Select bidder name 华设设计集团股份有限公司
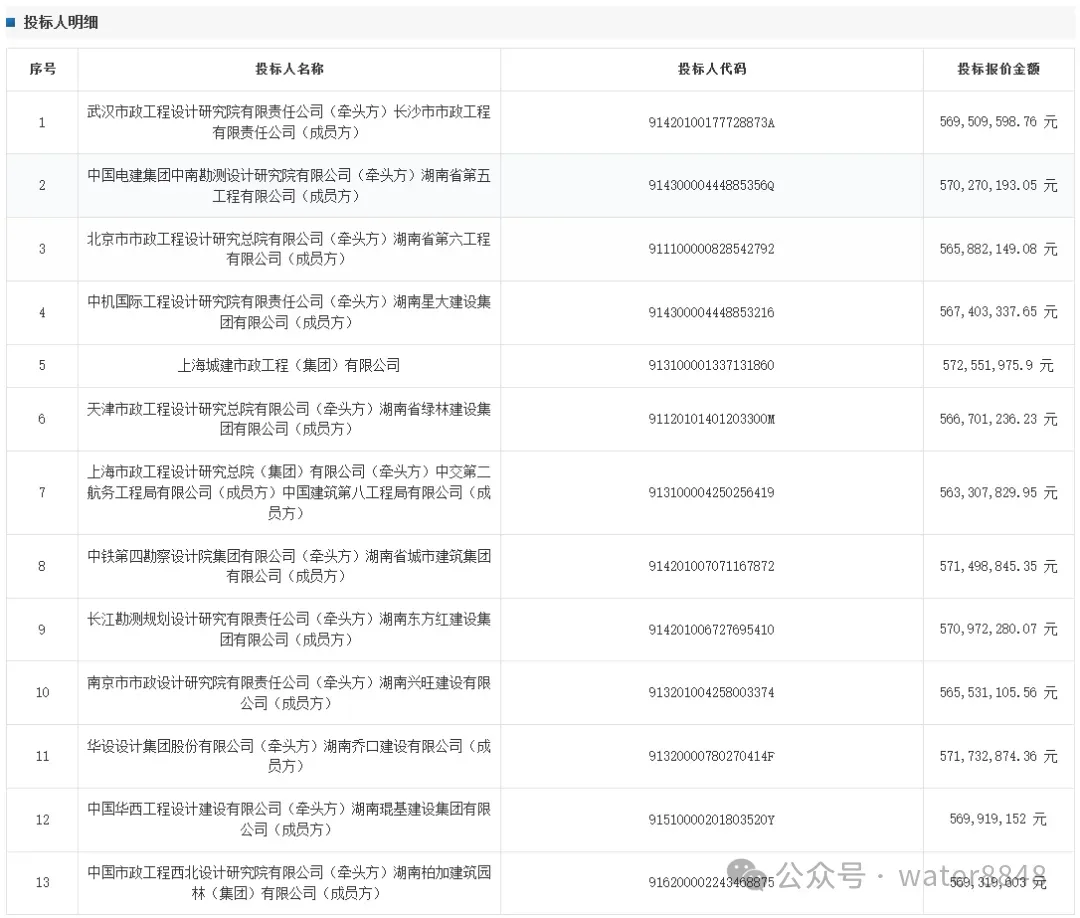The image size is (1080, 918). click(170, 746)
